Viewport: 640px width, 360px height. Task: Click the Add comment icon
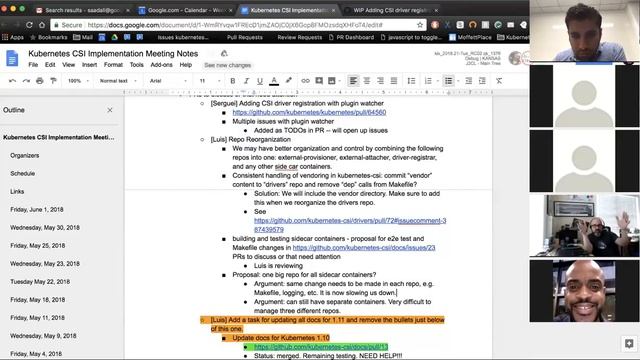point(319,81)
